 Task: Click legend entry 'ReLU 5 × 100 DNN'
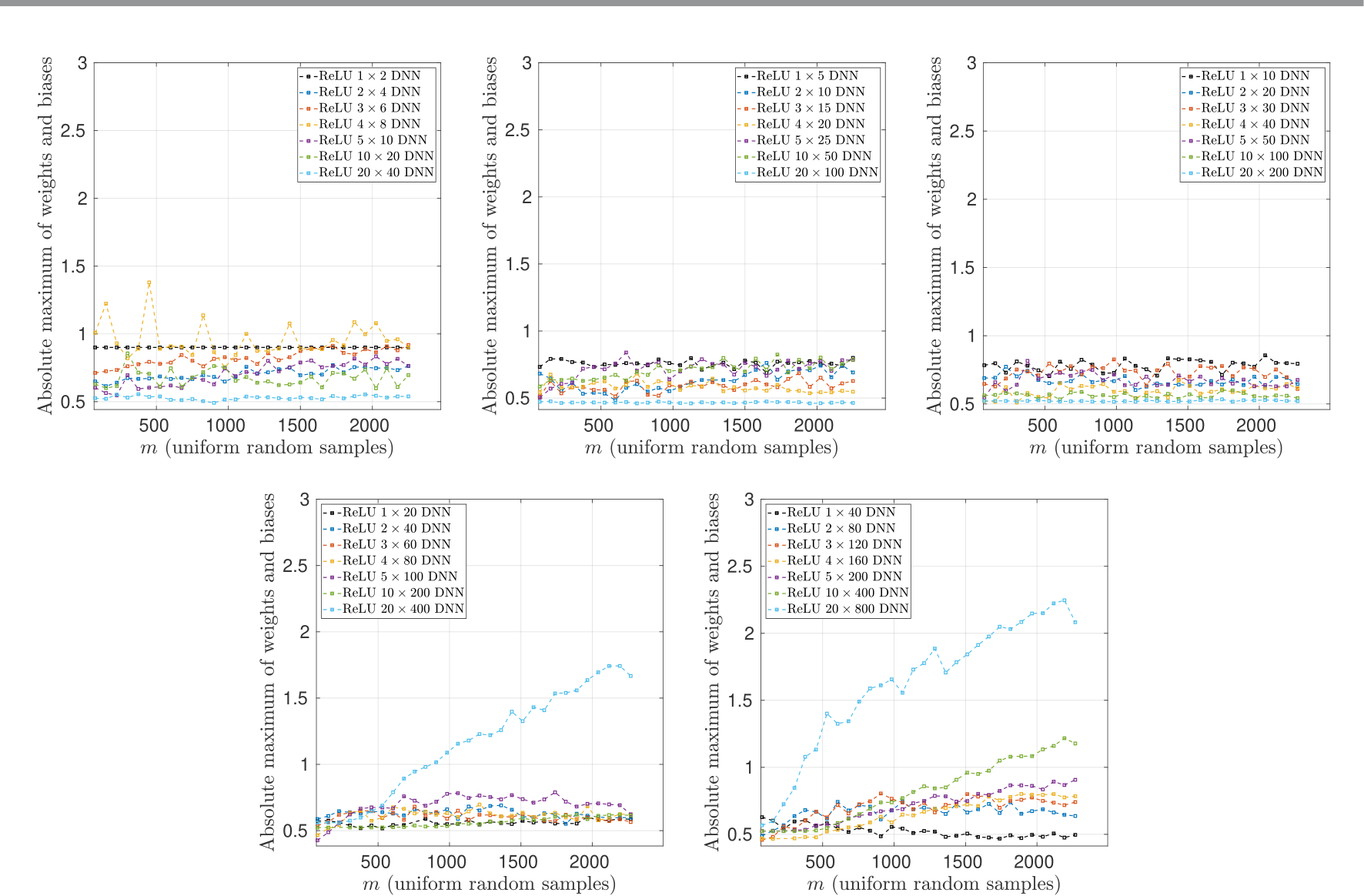tap(390, 577)
